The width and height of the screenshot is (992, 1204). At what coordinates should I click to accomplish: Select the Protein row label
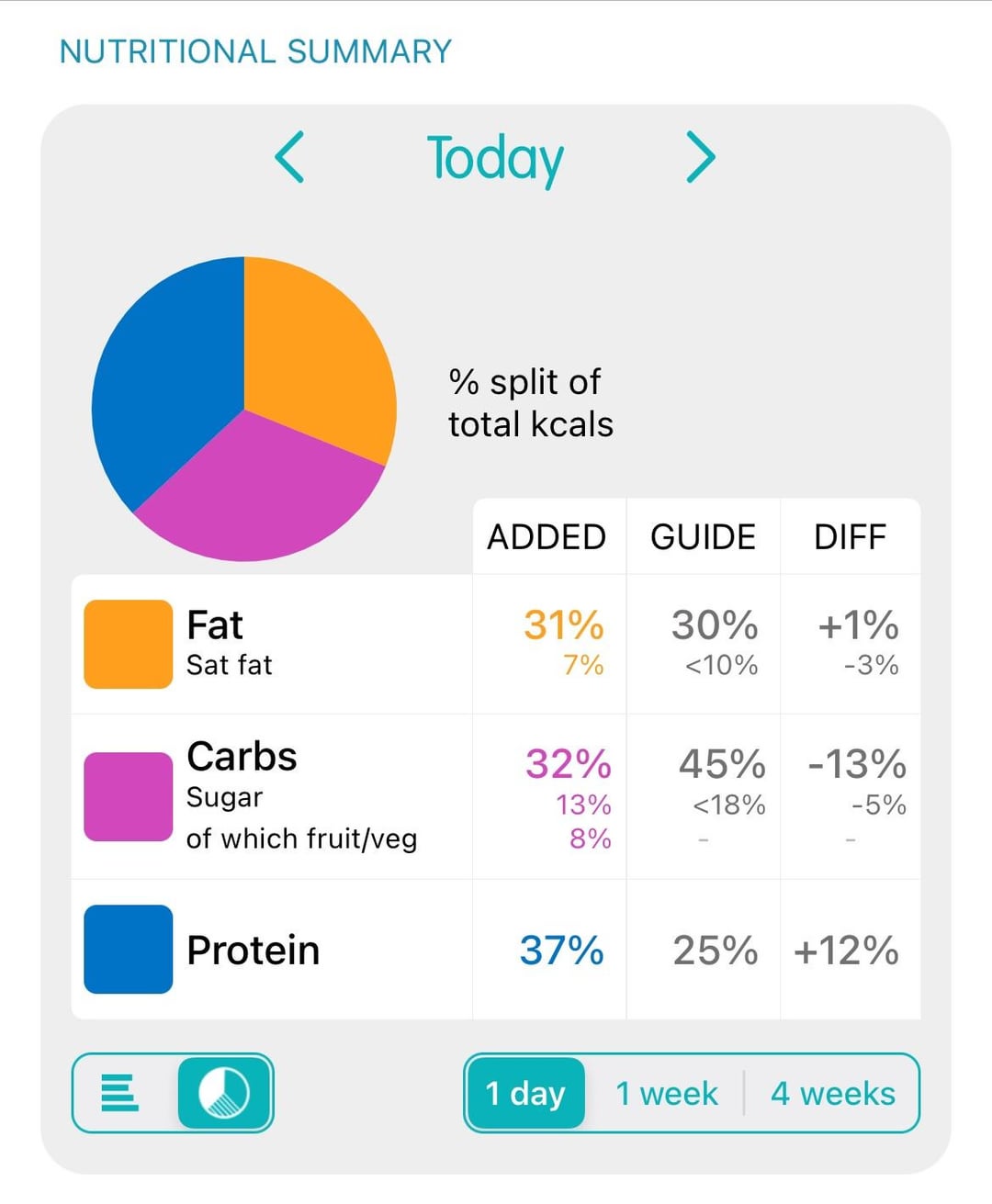[x=253, y=951]
